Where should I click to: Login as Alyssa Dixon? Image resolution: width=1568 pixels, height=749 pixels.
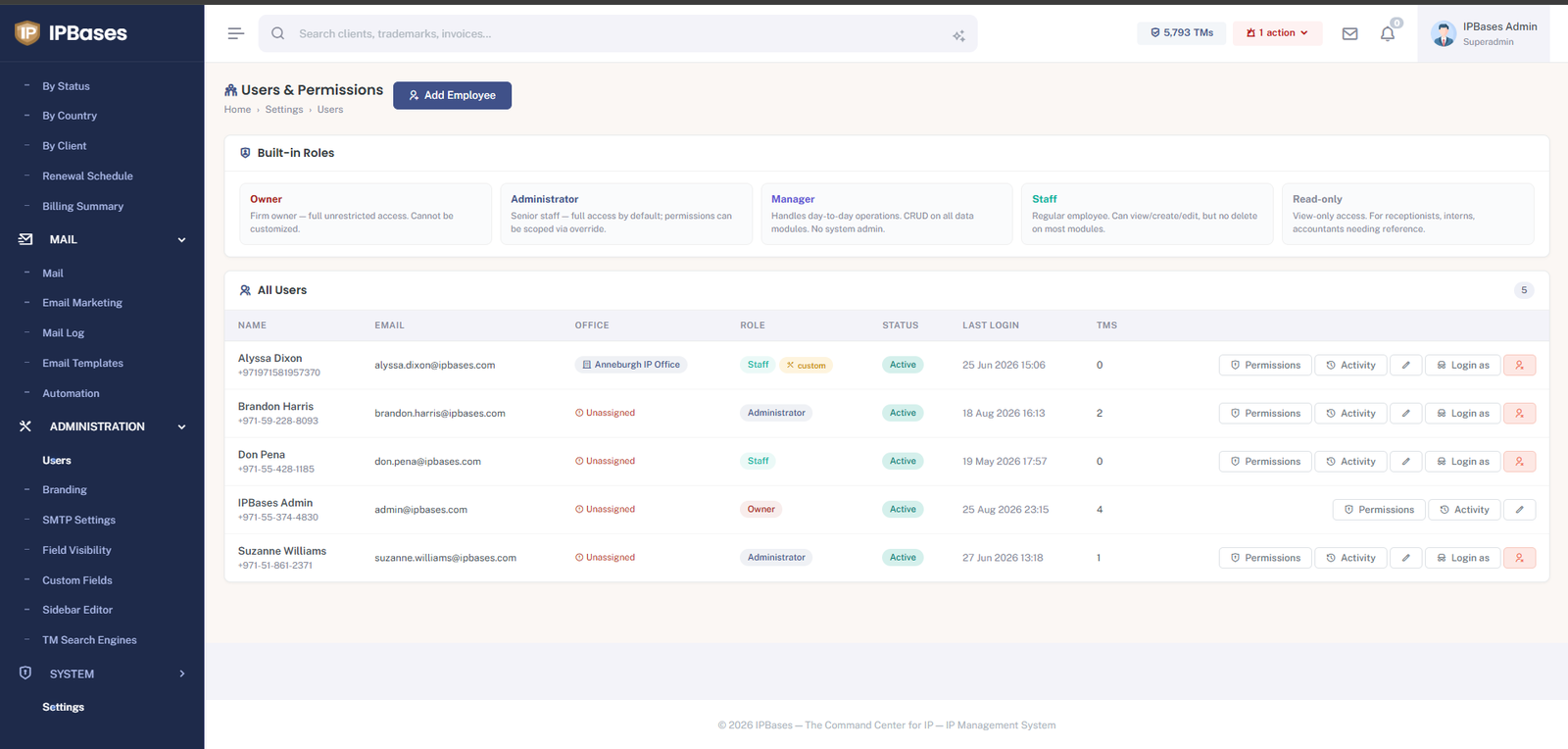click(x=1462, y=365)
